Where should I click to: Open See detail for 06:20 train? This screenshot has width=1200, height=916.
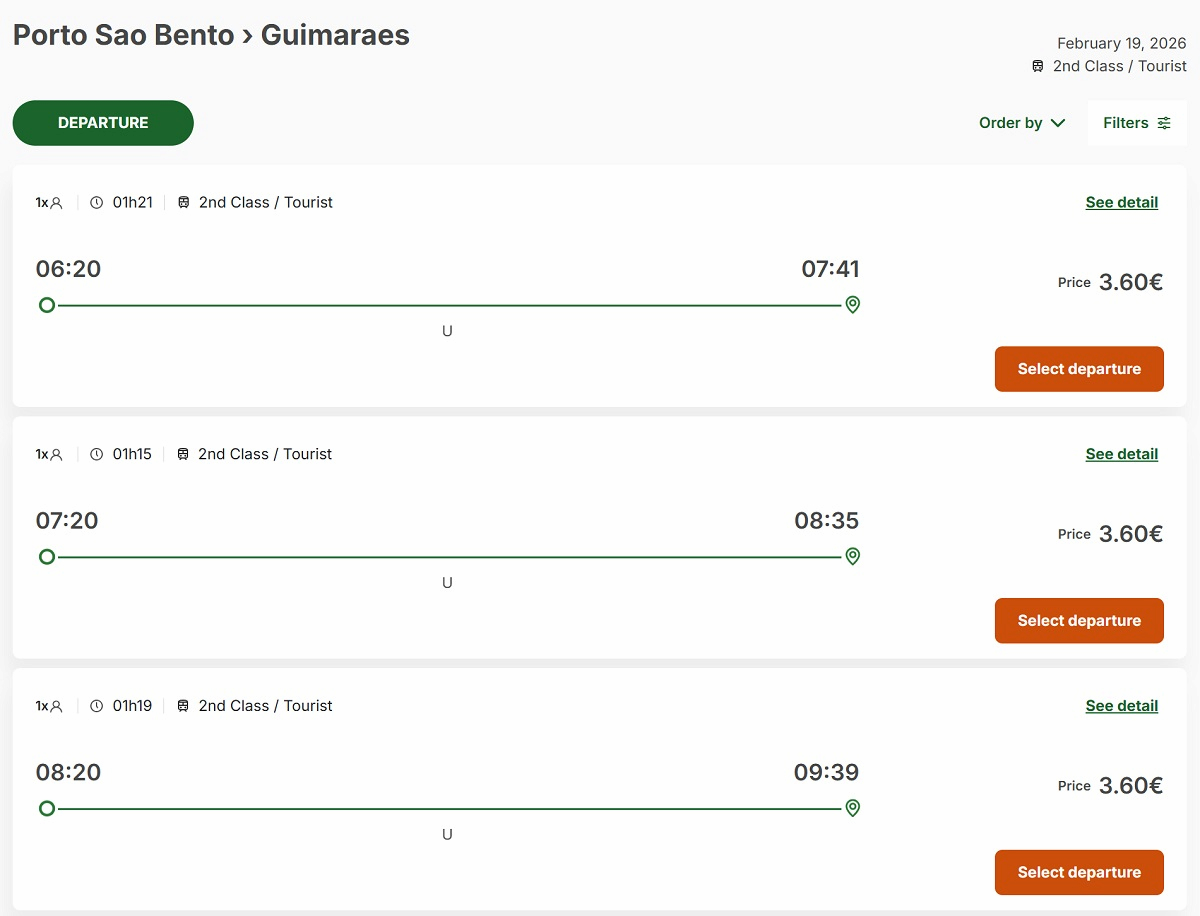[x=1121, y=203]
